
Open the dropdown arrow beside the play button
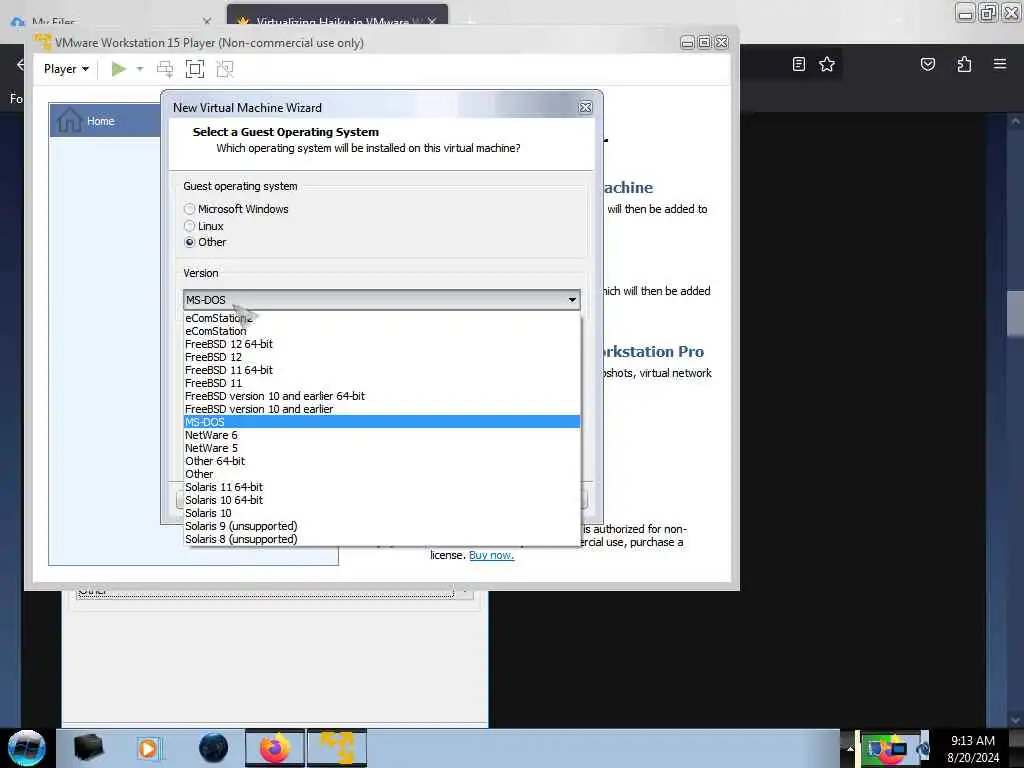(x=140, y=69)
